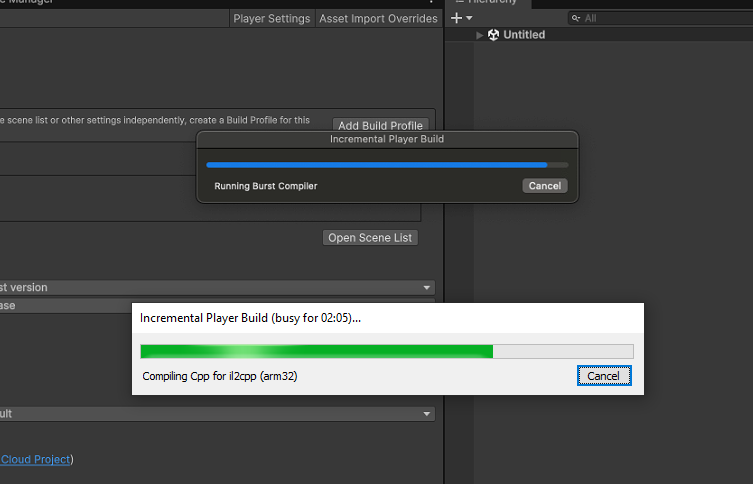Open the dropdown ending in 'ult'

point(218,414)
